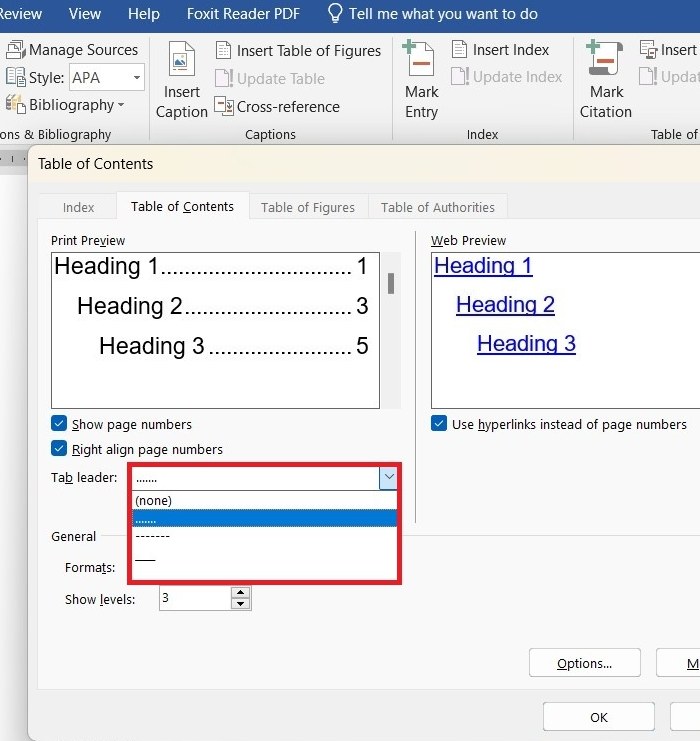
Task: Choose the solid line tab leader option
Action: pos(264,560)
